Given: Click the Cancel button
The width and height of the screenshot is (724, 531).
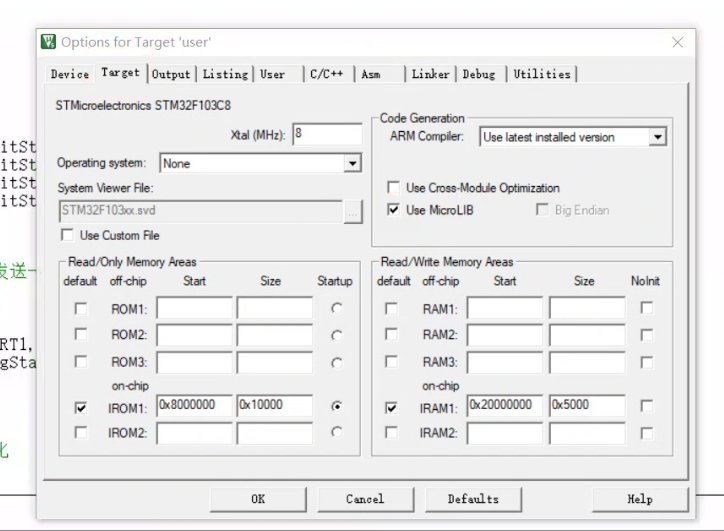Looking at the screenshot, I should pos(365,499).
